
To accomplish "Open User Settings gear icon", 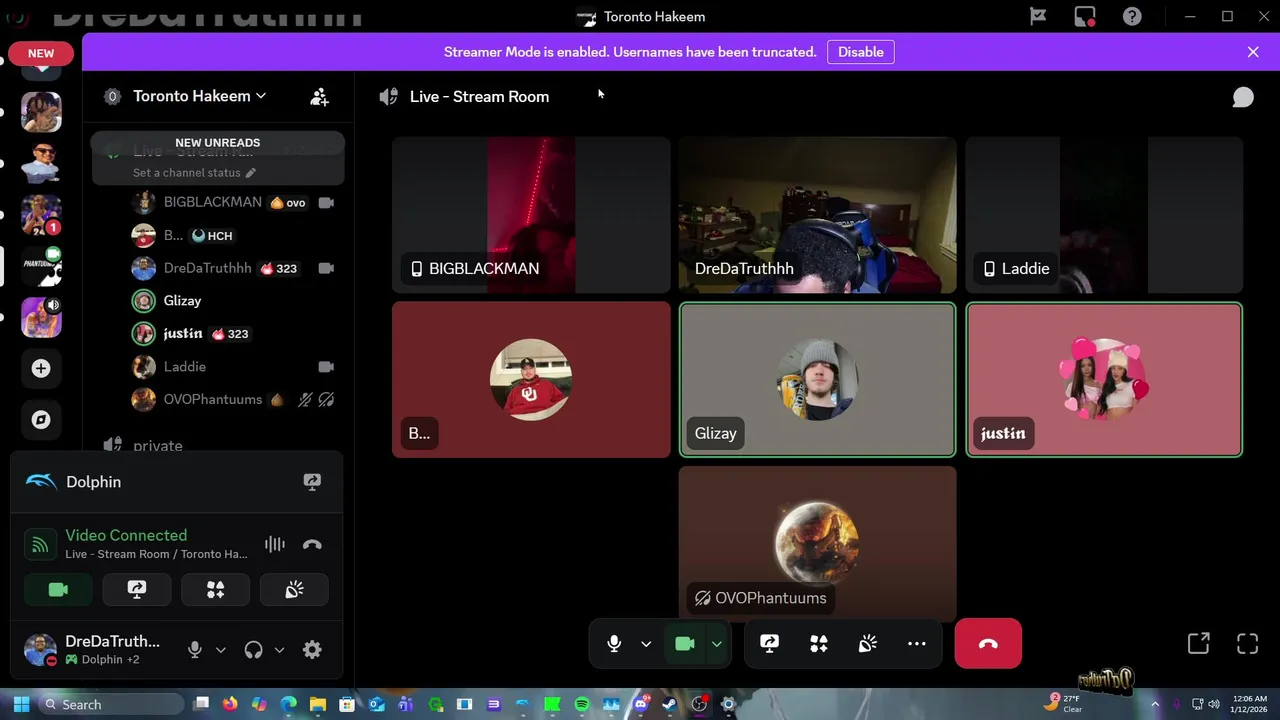I will 312,649.
